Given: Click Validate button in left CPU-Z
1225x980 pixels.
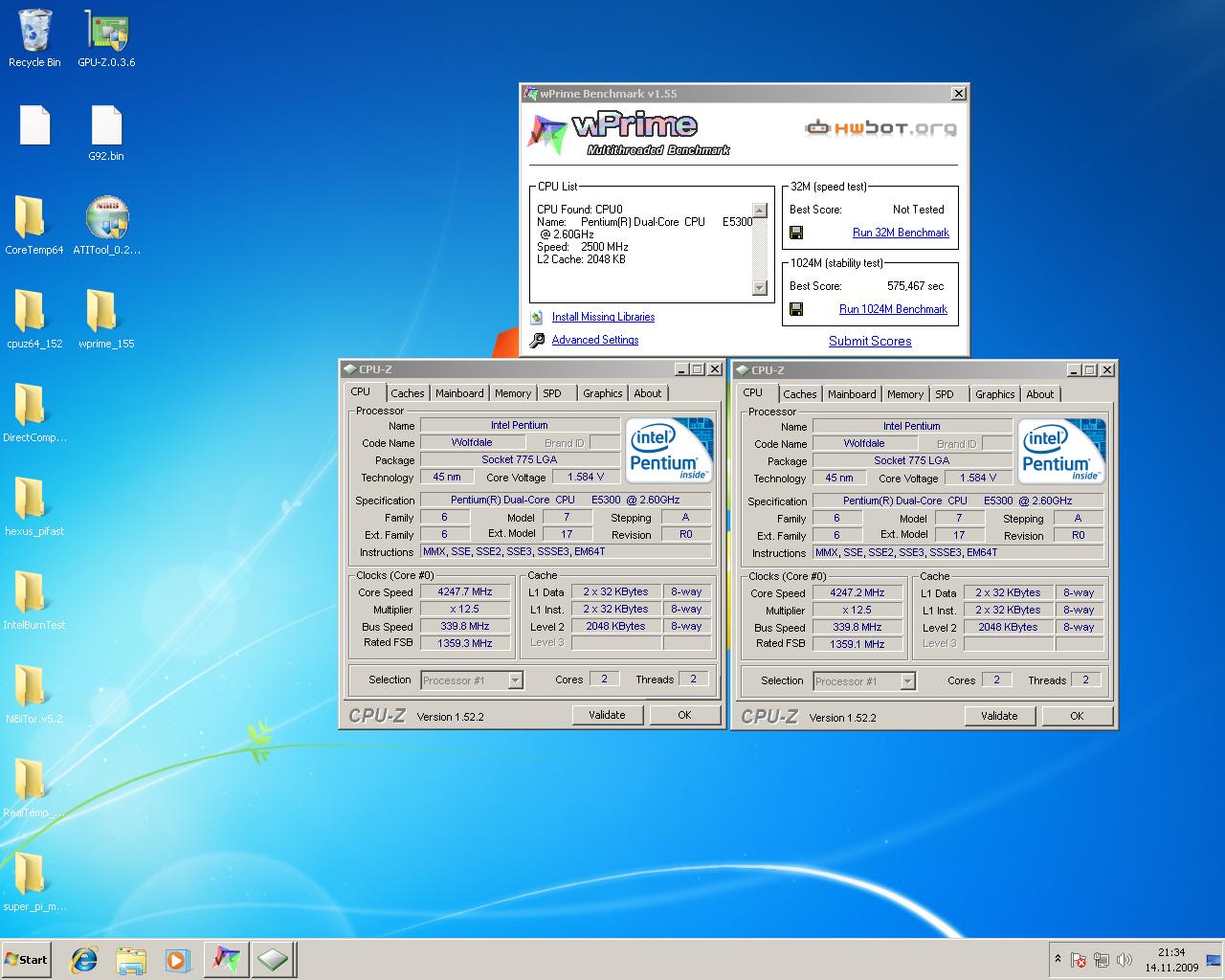Looking at the screenshot, I should click(607, 715).
